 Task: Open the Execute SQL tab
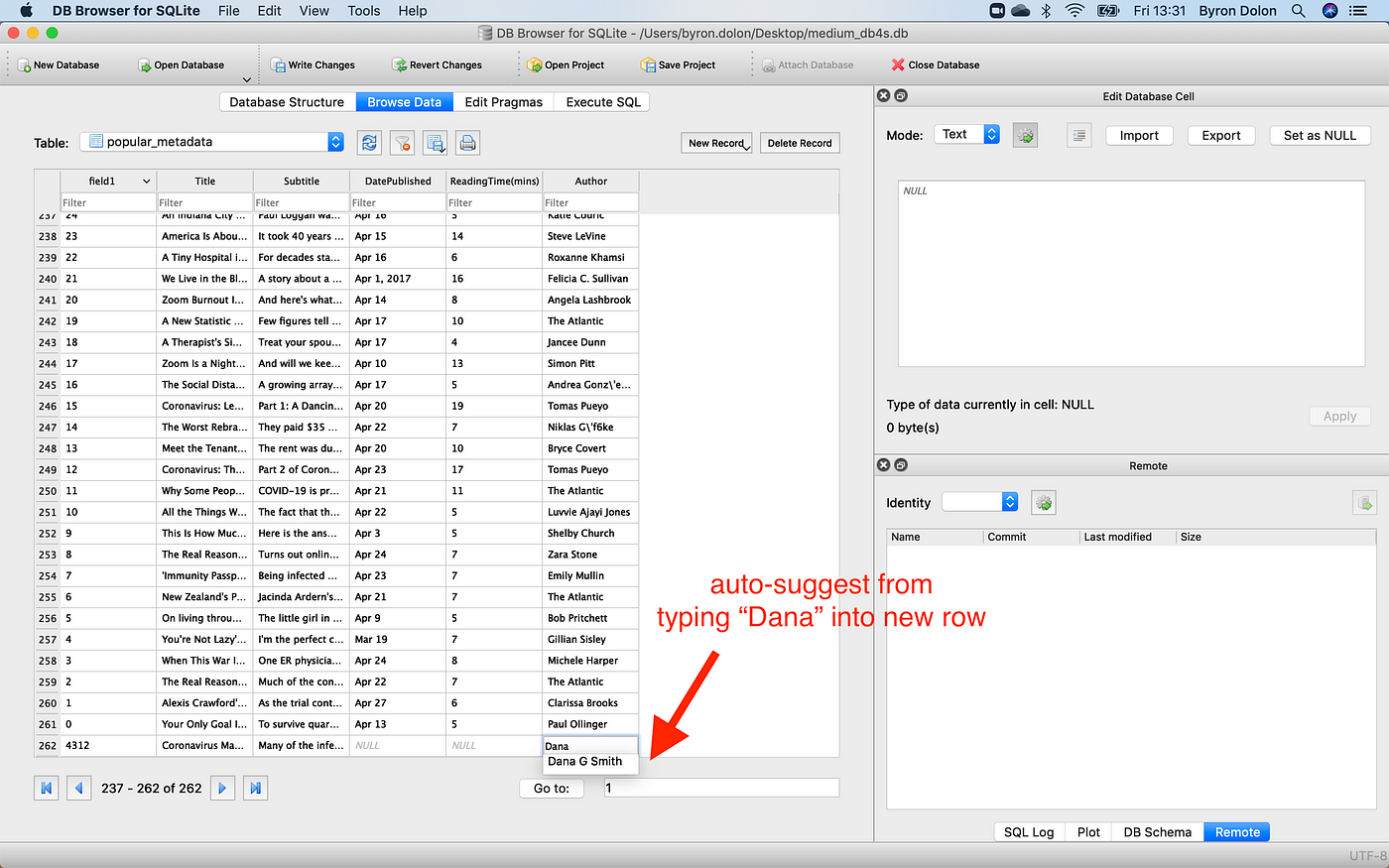pos(603,102)
